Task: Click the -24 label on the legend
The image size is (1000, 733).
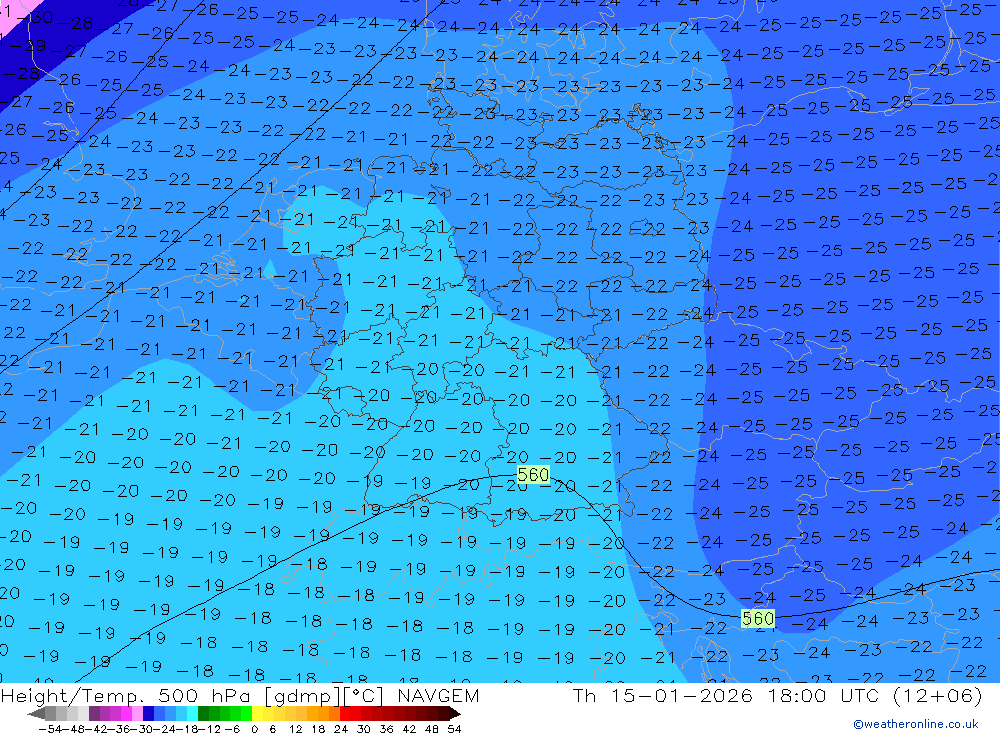Action: [166, 729]
